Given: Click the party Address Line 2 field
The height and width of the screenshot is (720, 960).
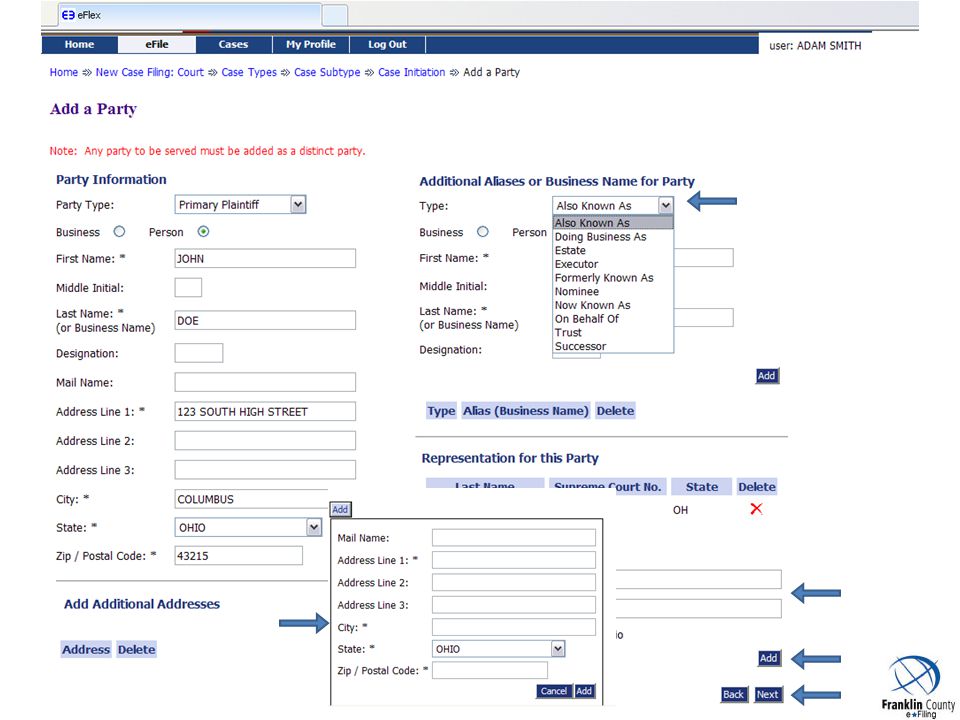Looking at the screenshot, I should coord(265,441).
